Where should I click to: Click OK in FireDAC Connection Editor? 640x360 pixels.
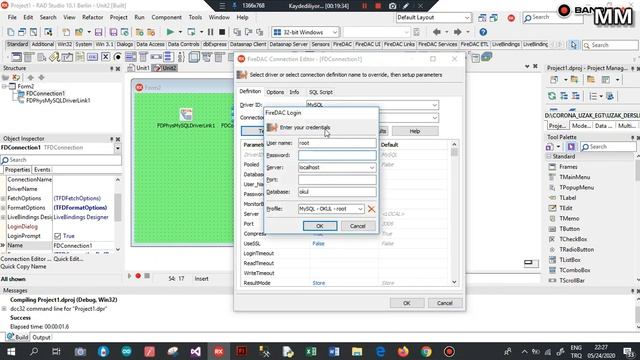pos(407,303)
